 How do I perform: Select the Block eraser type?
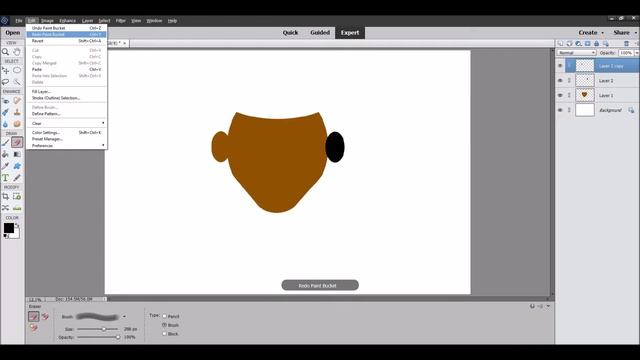point(164,333)
